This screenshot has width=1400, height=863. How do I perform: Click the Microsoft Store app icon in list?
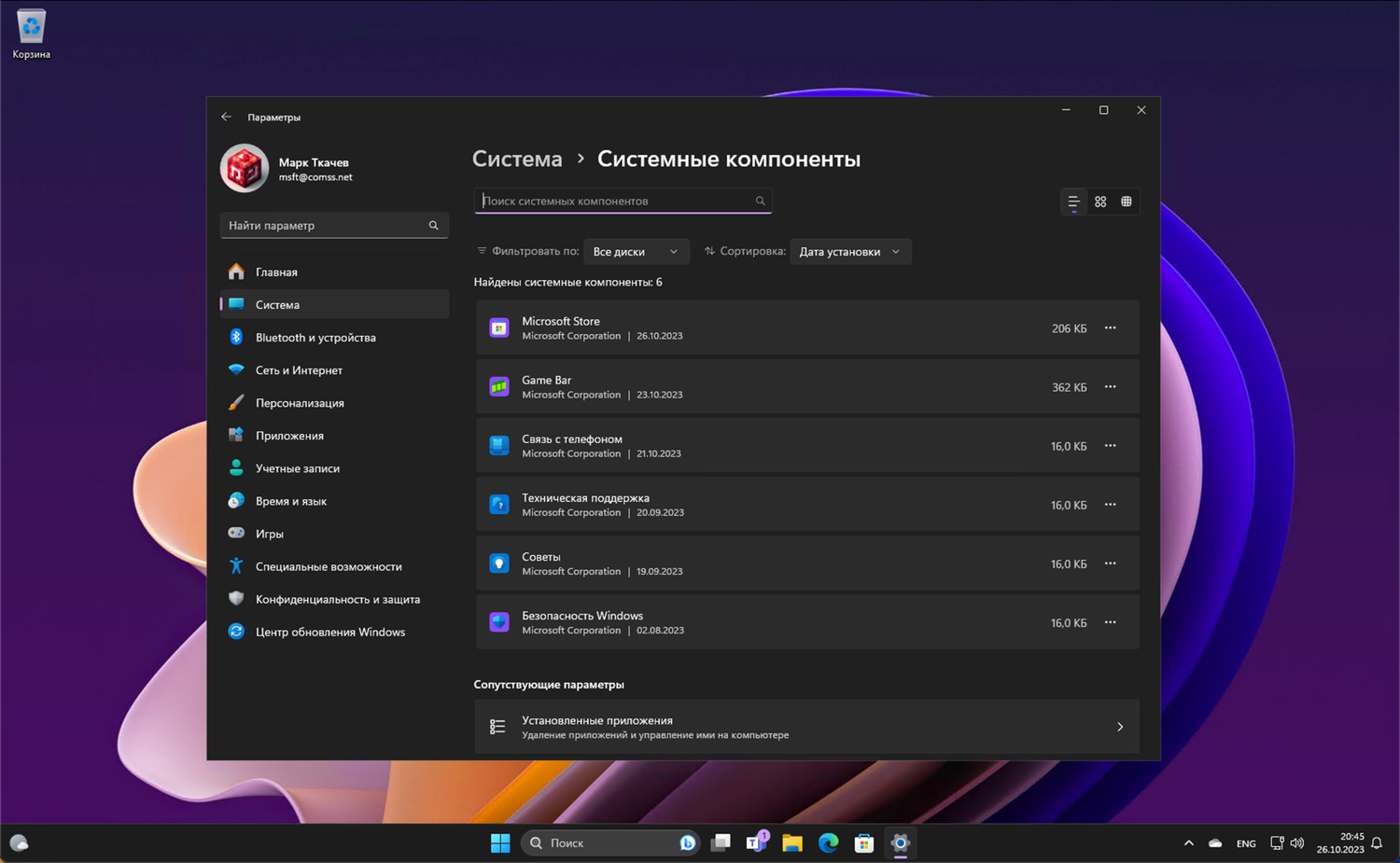point(499,327)
